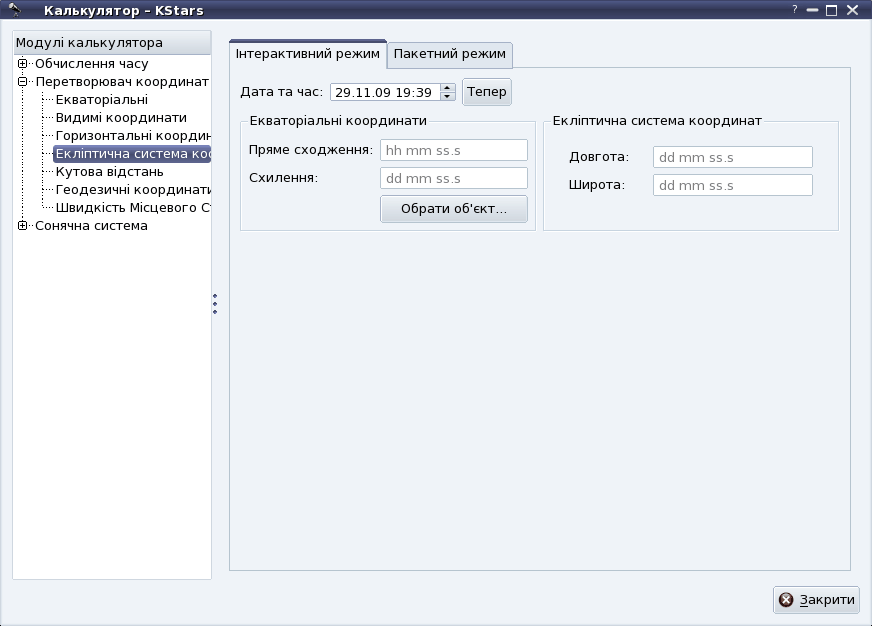Increase date-time with the up arrow

[x=447, y=87]
